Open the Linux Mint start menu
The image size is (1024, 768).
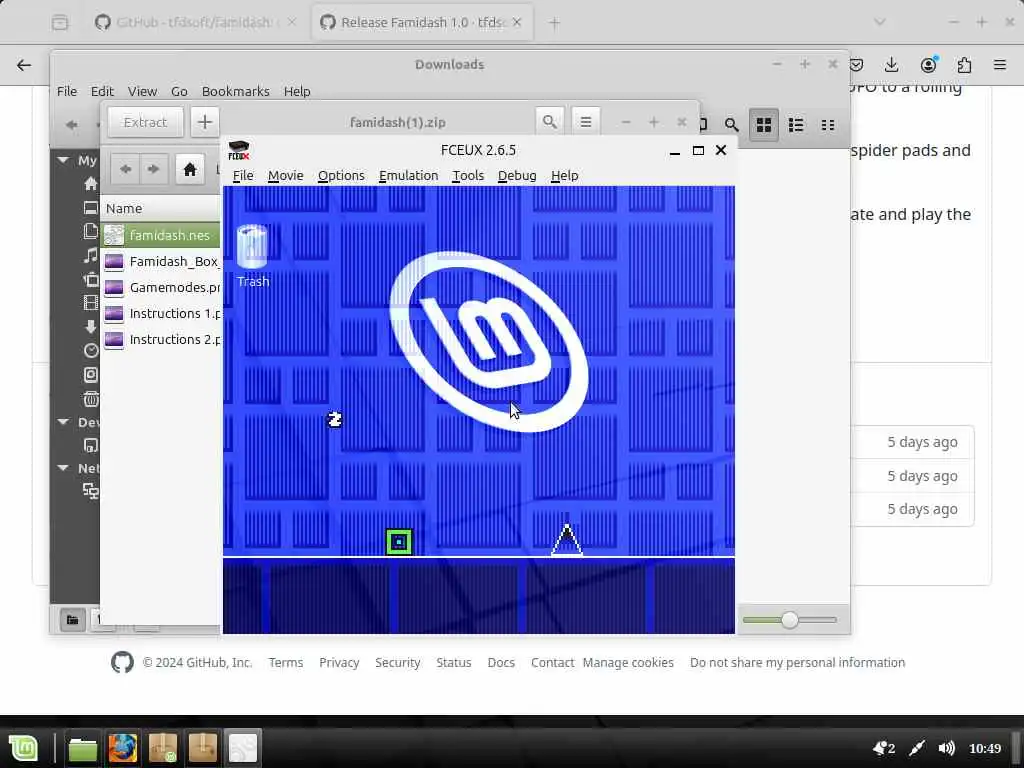24,748
